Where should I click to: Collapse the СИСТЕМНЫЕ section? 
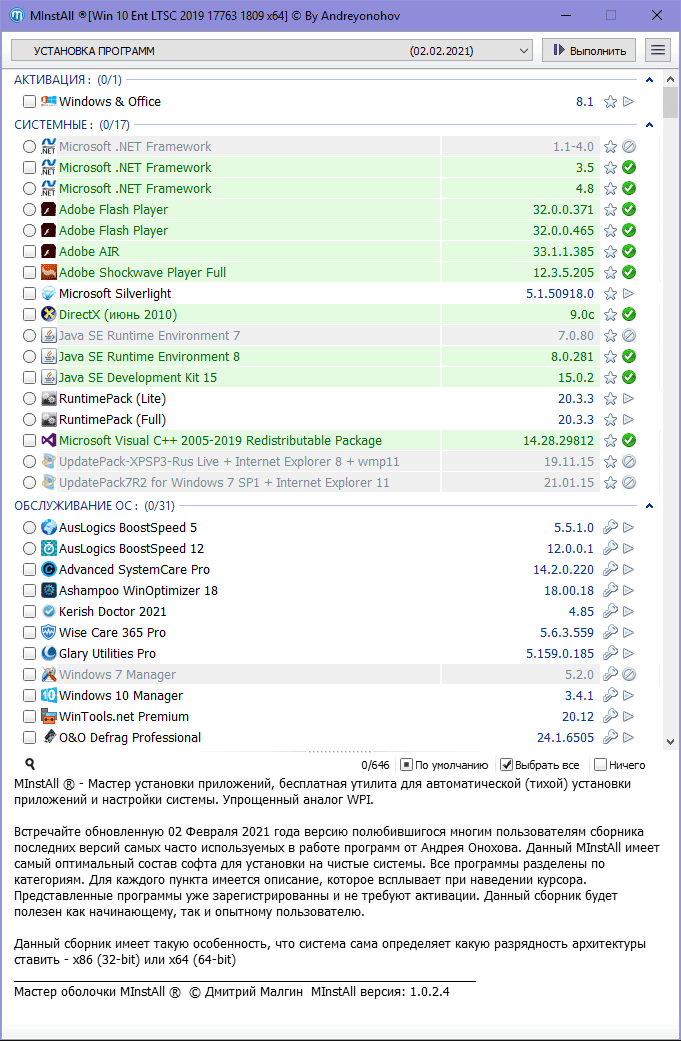[x=650, y=125]
